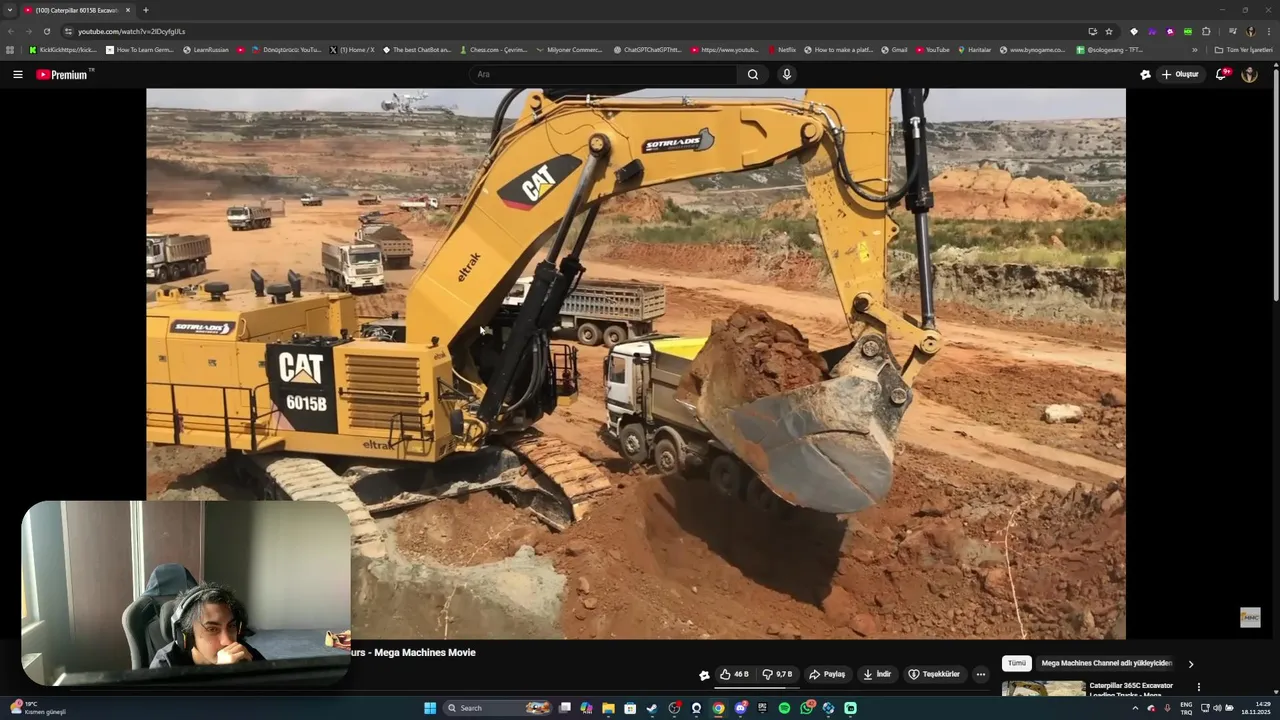Open Steam from the taskbar
The height and width of the screenshot is (720, 1280).
(x=652, y=708)
